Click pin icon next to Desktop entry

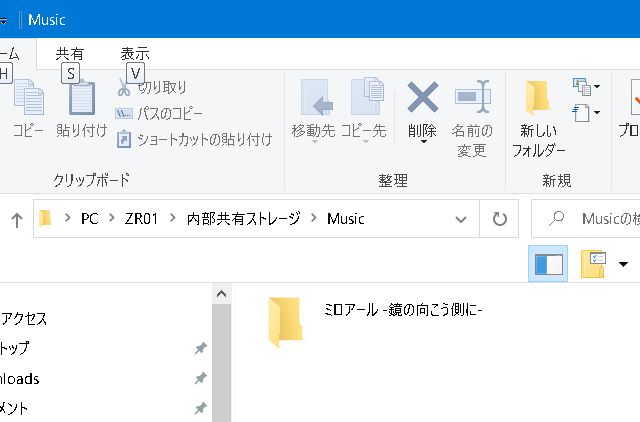point(200,348)
